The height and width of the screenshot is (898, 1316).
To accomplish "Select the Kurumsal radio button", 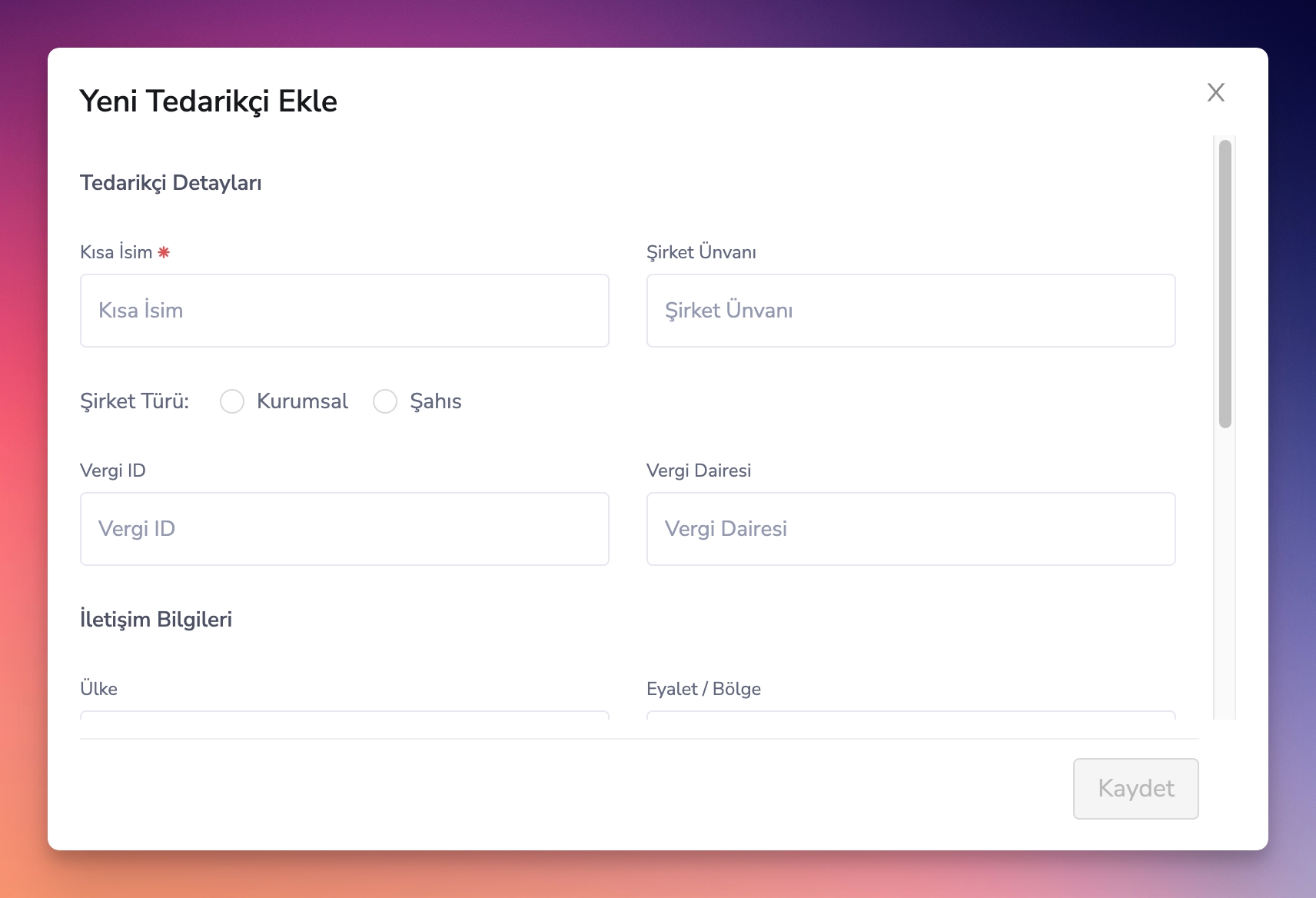I will (232, 401).
